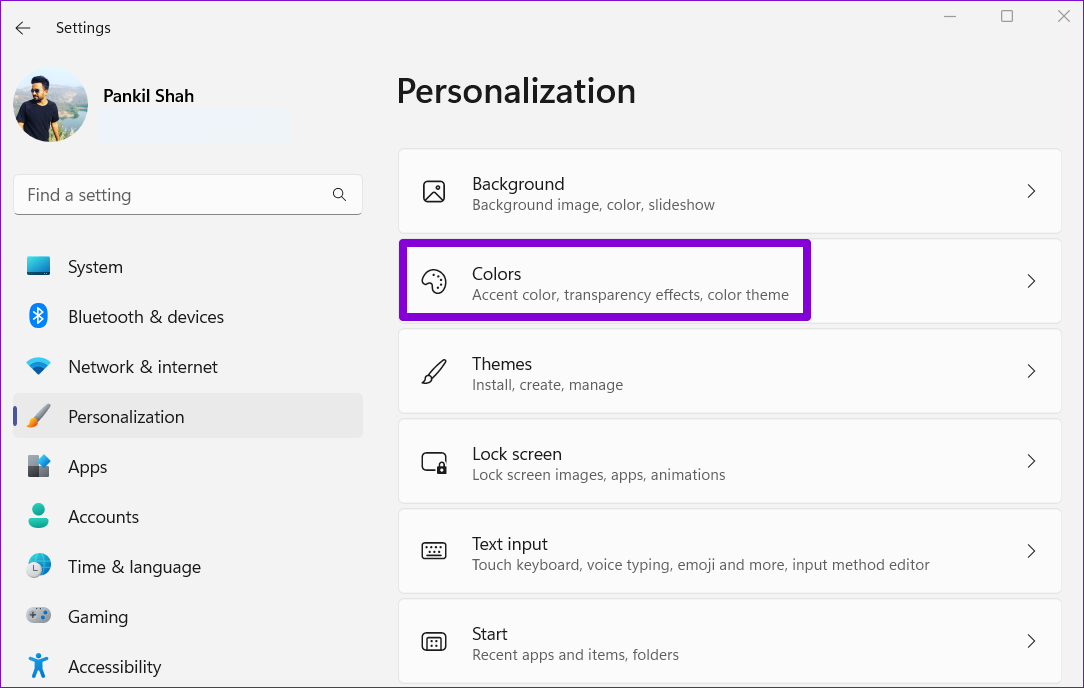Image resolution: width=1084 pixels, height=688 pixels.
Task: Open Background title text
Action: tap(518, 184)
